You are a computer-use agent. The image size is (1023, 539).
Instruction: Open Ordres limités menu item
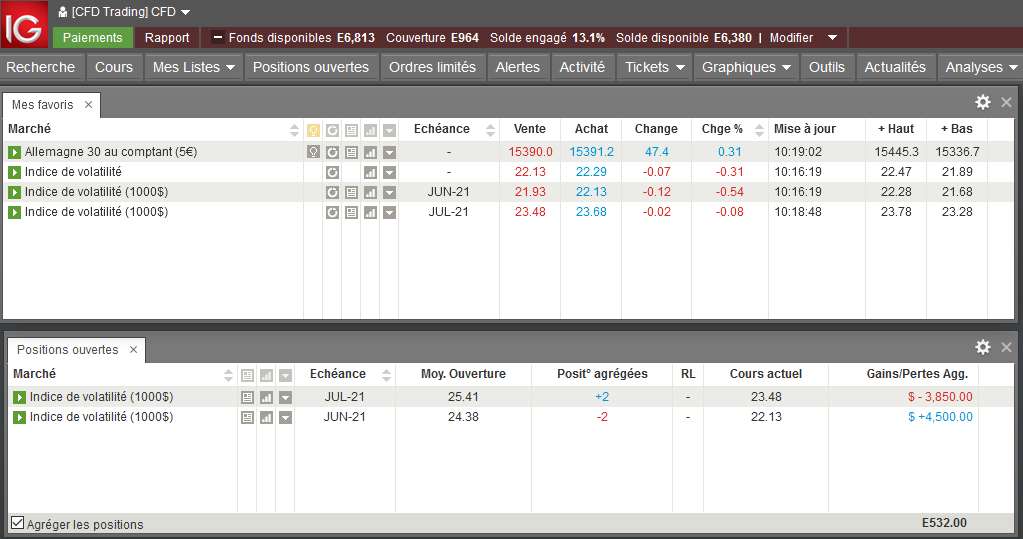pos(433,67)
